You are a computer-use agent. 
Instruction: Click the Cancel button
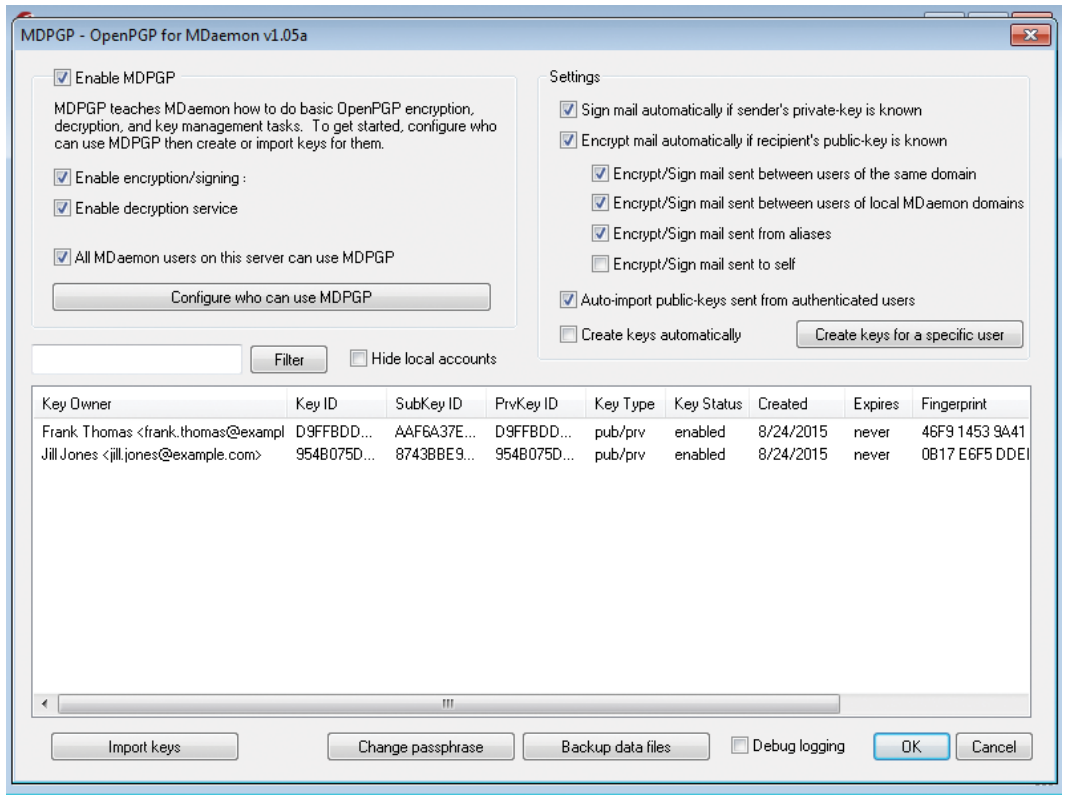(x=993, y=747)
